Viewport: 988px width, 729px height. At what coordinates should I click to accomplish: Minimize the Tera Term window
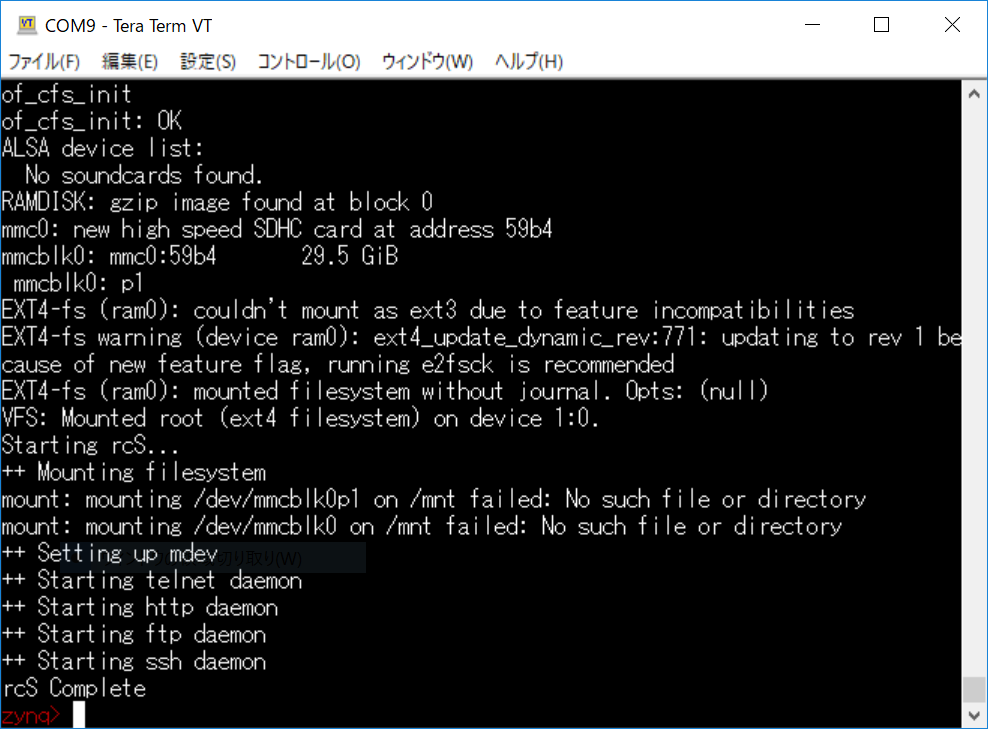pos(811,24)
